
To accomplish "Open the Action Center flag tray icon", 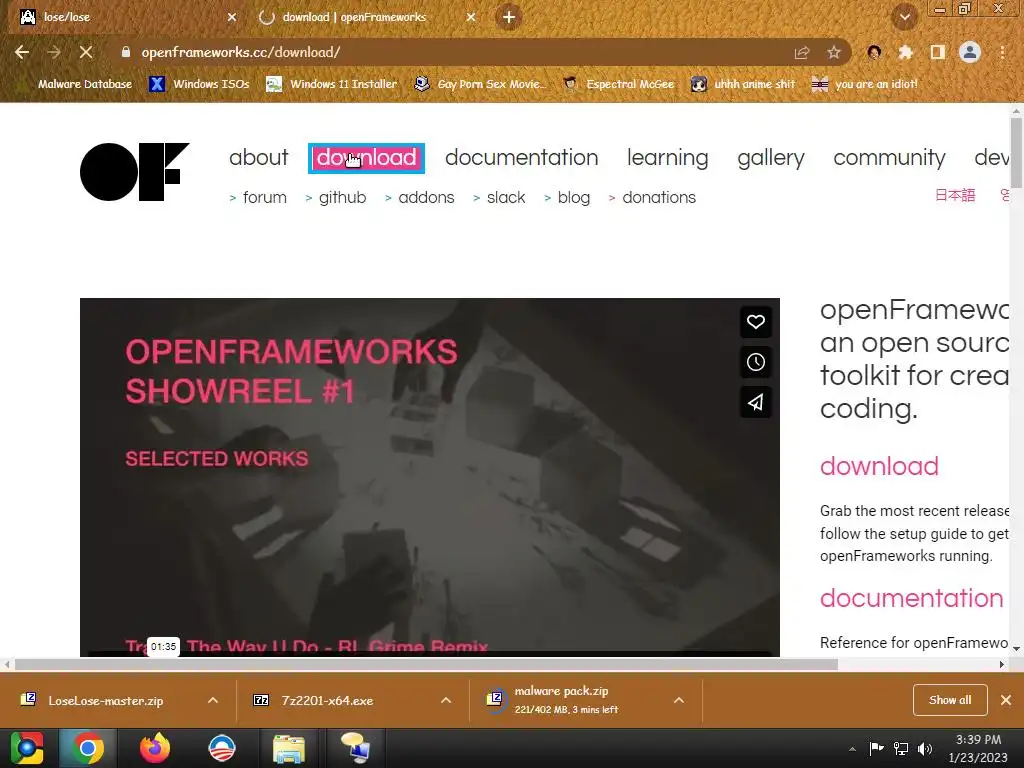I will (876, 748).
